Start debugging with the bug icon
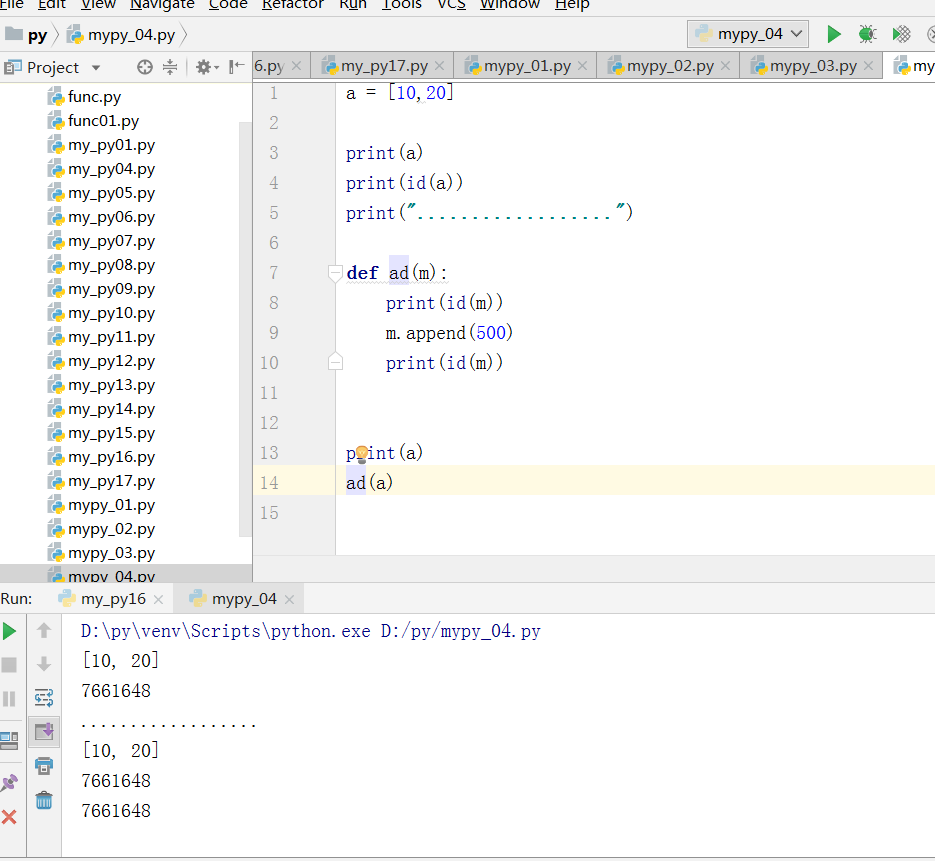The image size is (935, 861). 867,34
